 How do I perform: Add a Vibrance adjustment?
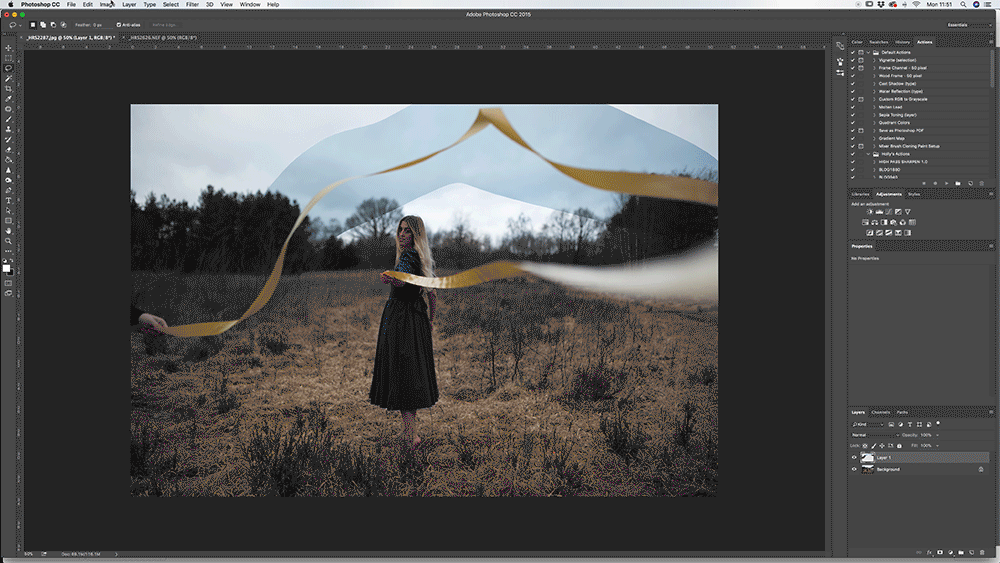tap(908, 212)
